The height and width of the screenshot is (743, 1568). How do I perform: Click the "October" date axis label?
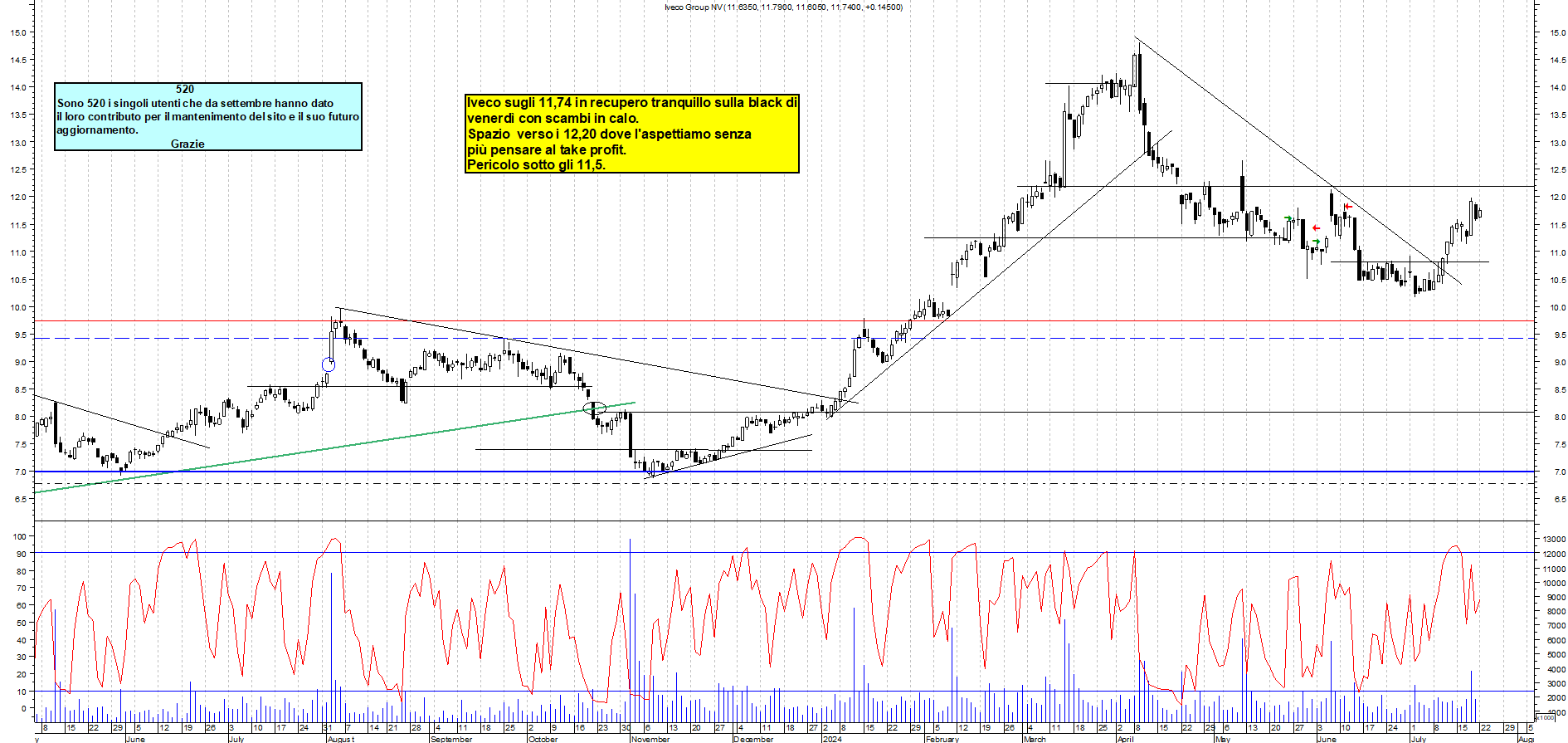point(543,739)
